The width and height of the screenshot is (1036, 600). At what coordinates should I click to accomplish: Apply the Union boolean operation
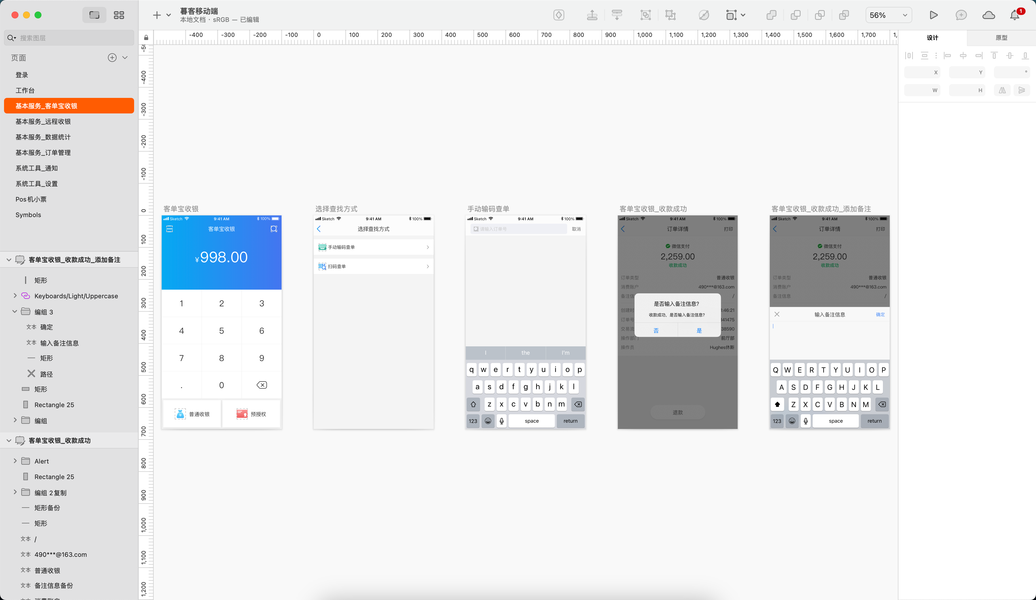point(771,15)
